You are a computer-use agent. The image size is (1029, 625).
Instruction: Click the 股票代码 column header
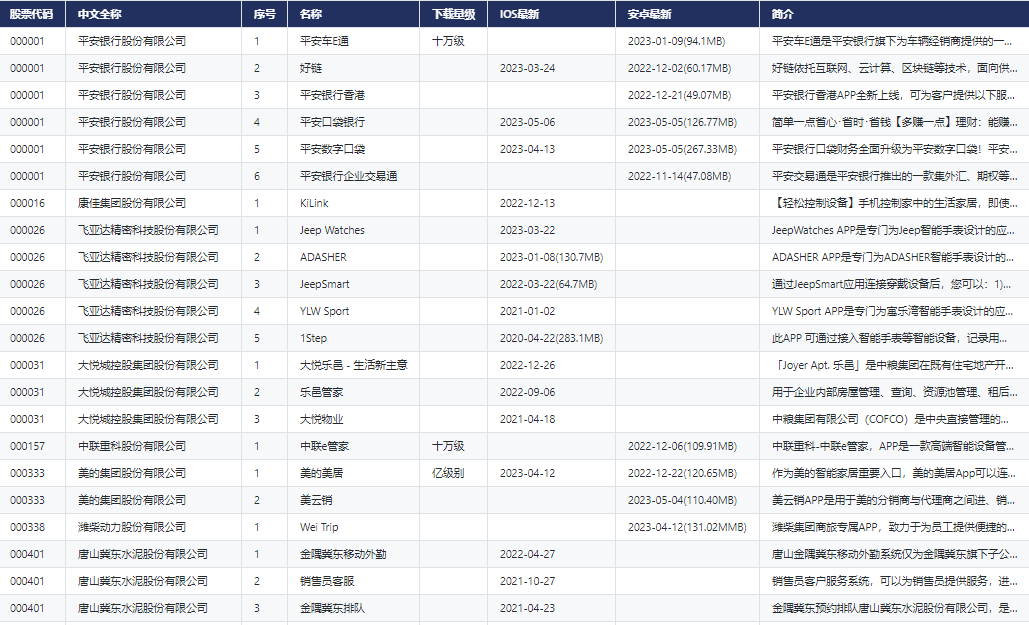[x=32, y=14]
